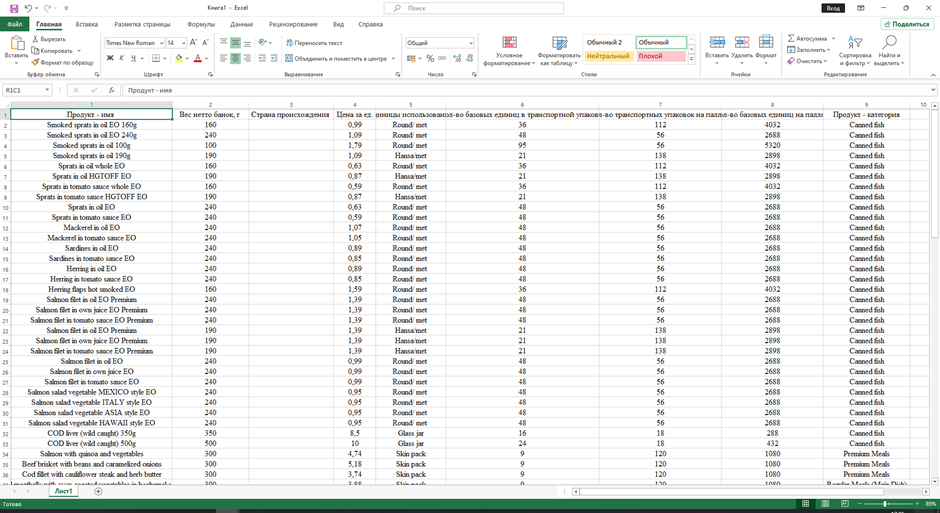Toggle italic formatting (К)
The height and width of the screenshot is (513, 940).
tap(121, 59)
